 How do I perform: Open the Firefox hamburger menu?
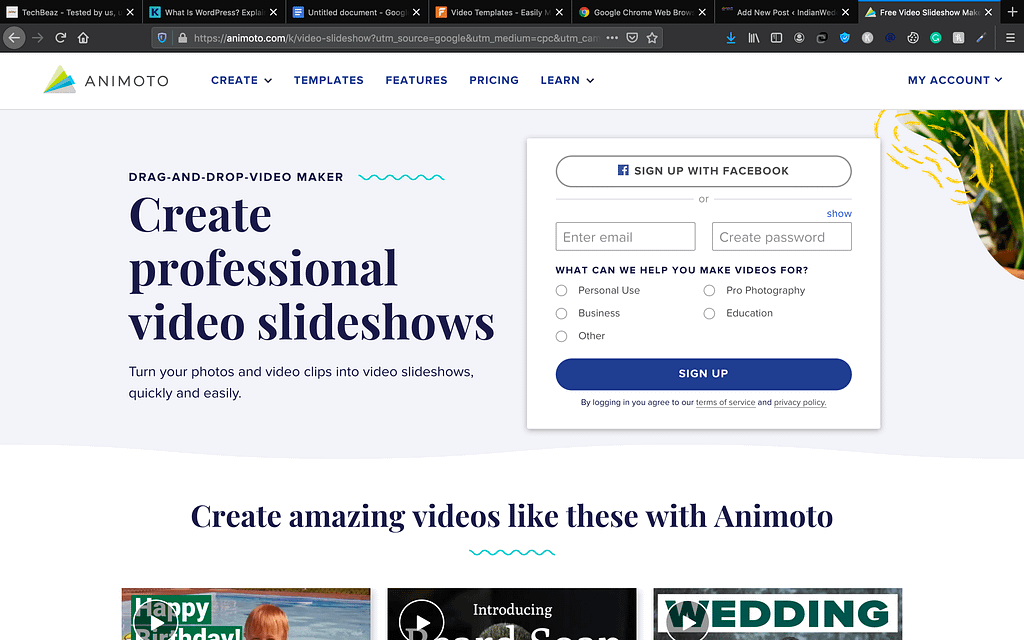point(1010,38)
